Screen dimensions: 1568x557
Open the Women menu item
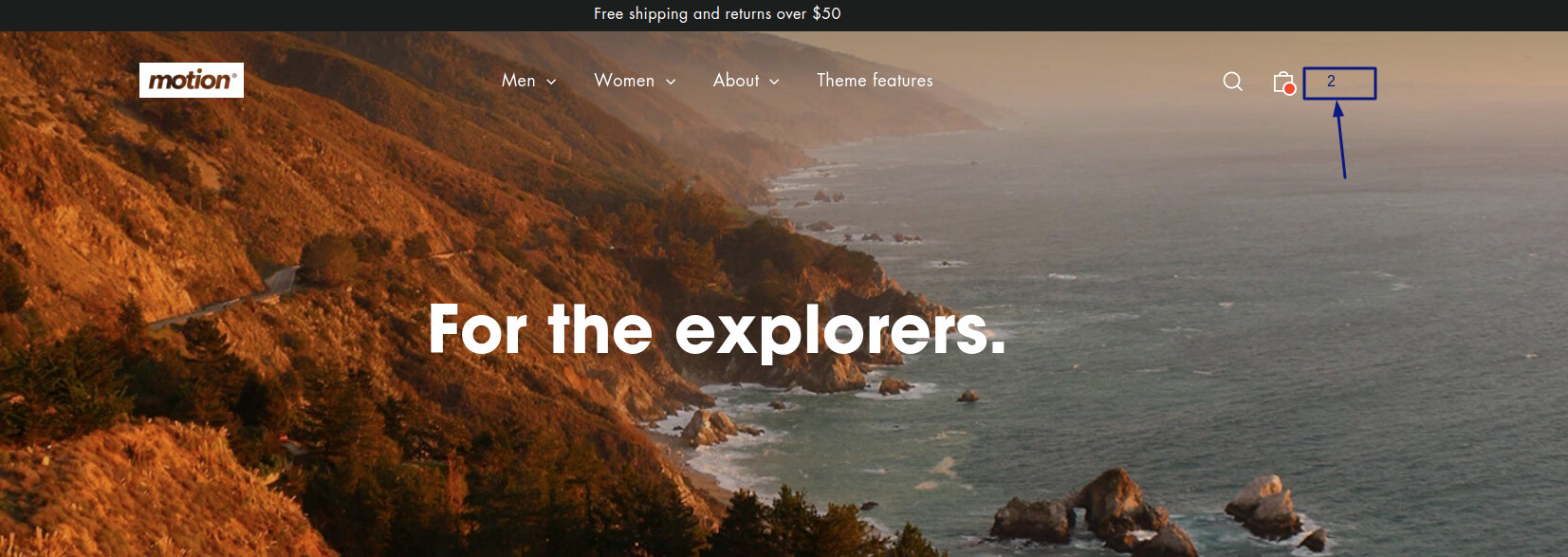(624, 81)
